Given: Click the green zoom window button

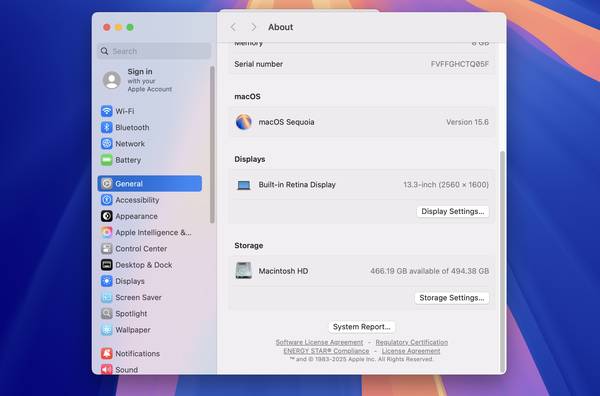Looking at the screenshot, I should tap(130, 27).
